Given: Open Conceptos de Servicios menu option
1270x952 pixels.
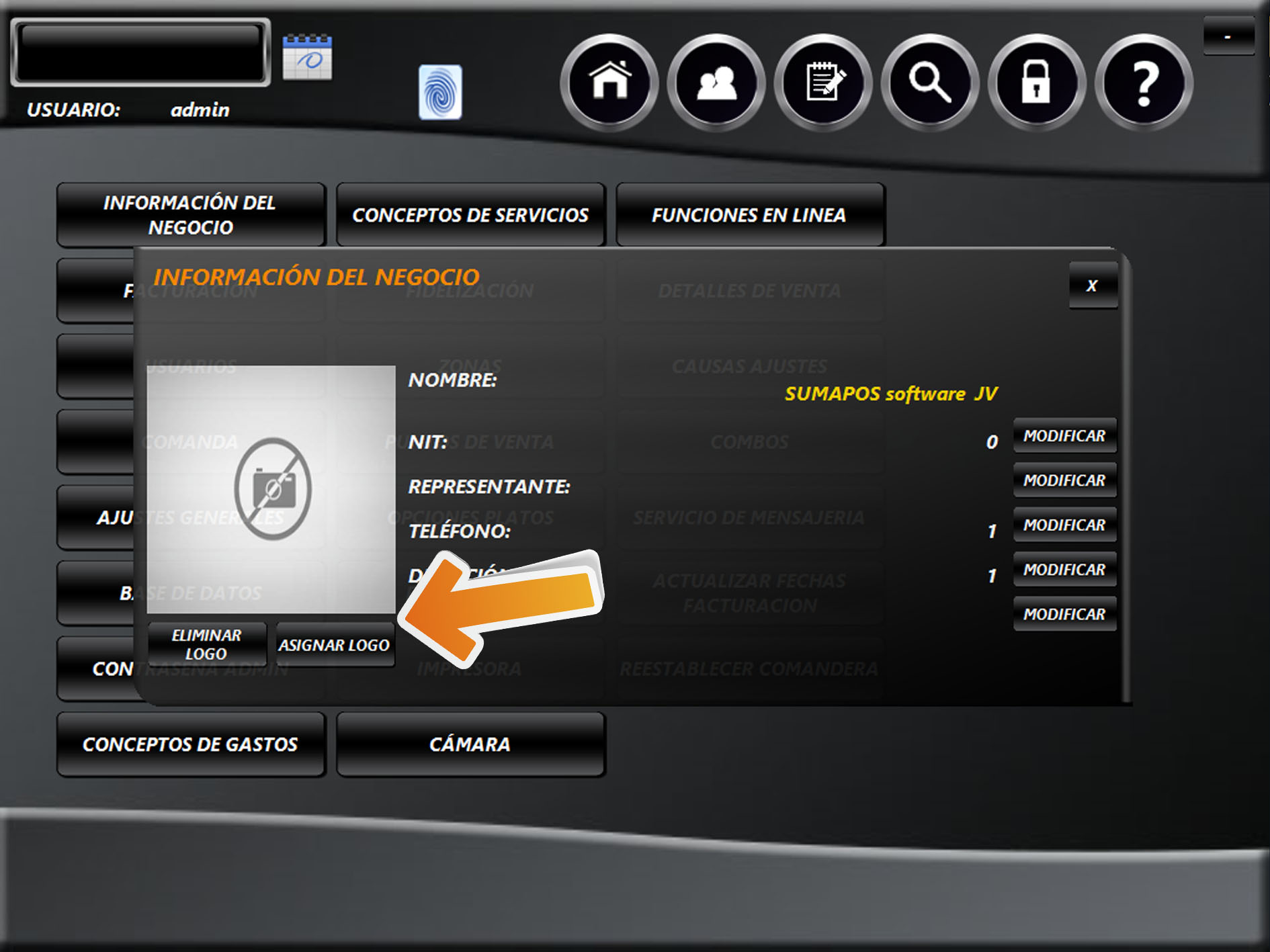Looking at the screenshot, I should pyautogui.click(x=470, y=215).
